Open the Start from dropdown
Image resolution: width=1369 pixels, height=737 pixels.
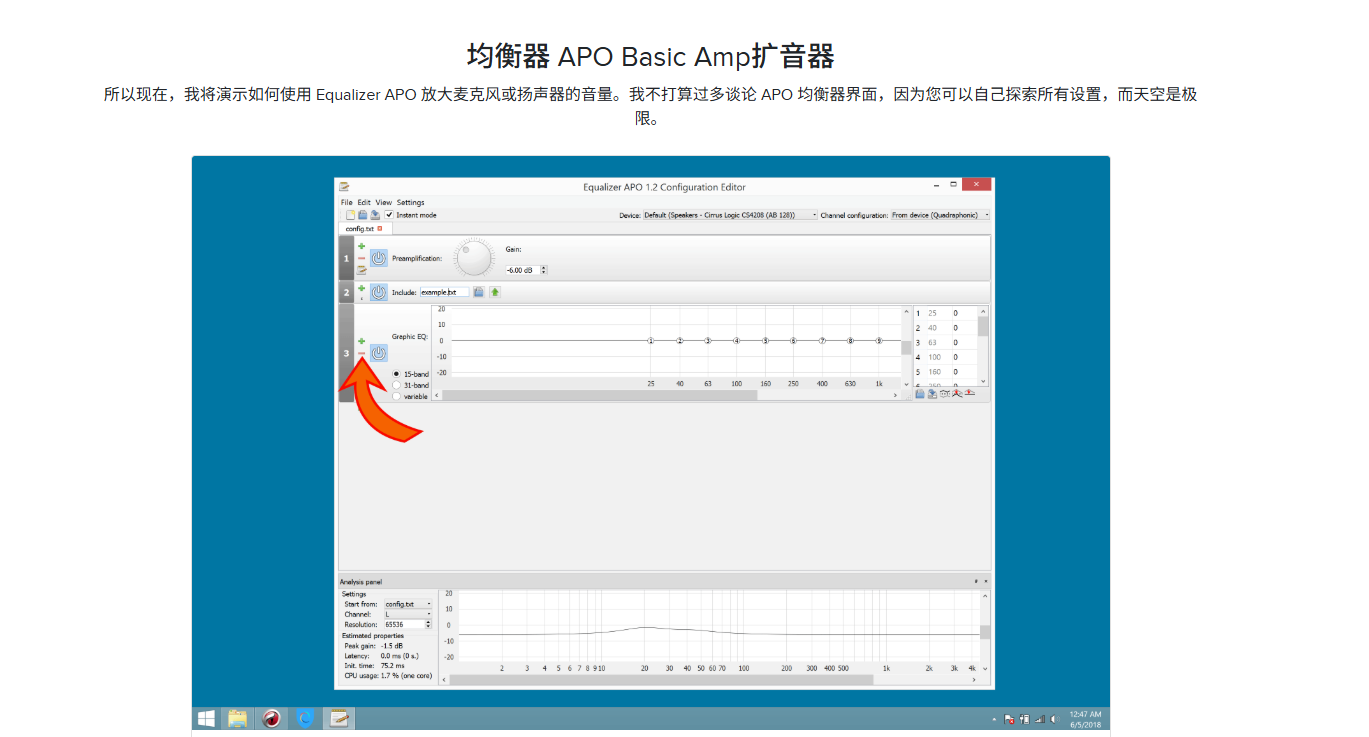[408, 604]
